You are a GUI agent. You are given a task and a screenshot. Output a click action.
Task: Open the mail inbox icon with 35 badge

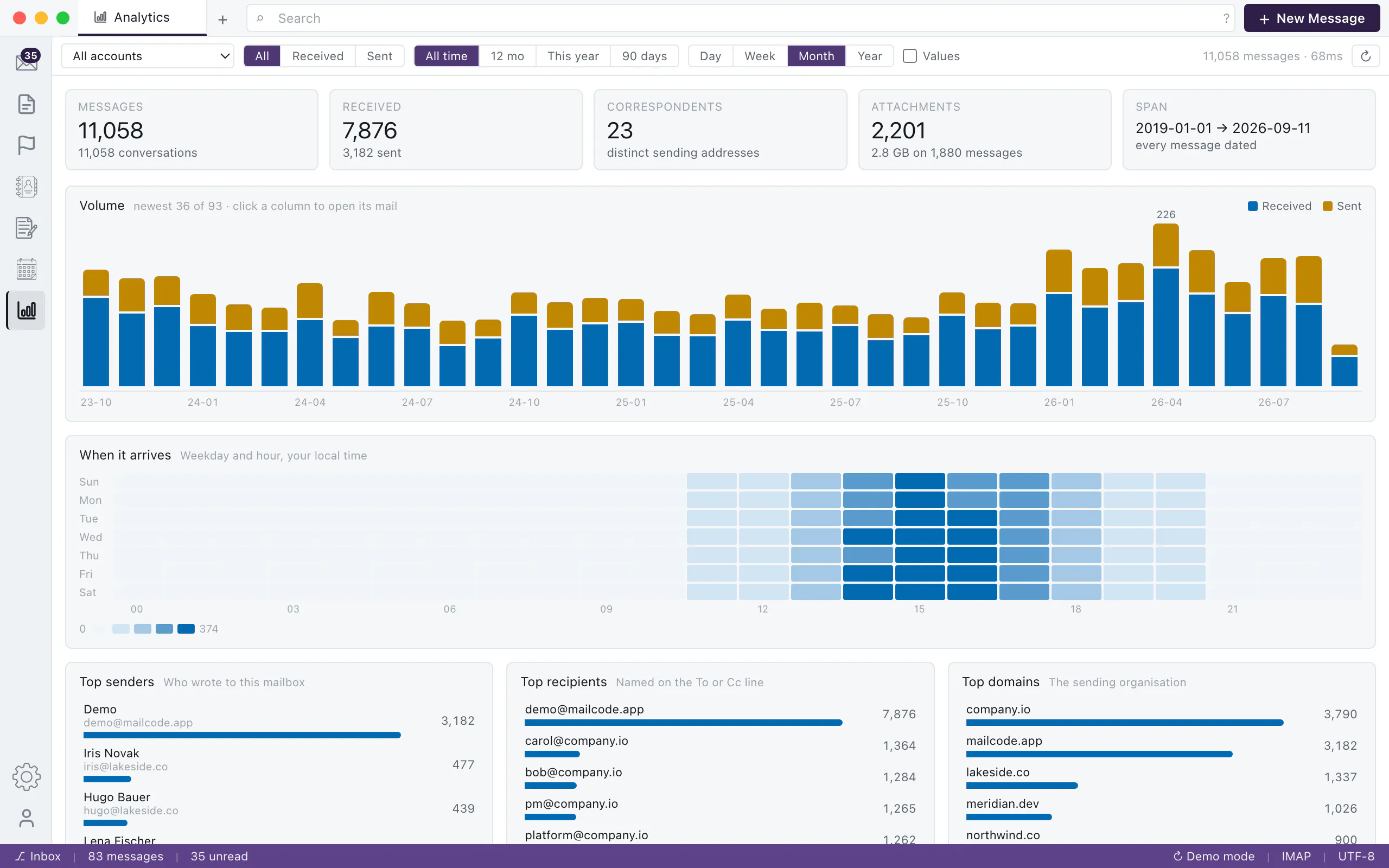click(27, 60)
